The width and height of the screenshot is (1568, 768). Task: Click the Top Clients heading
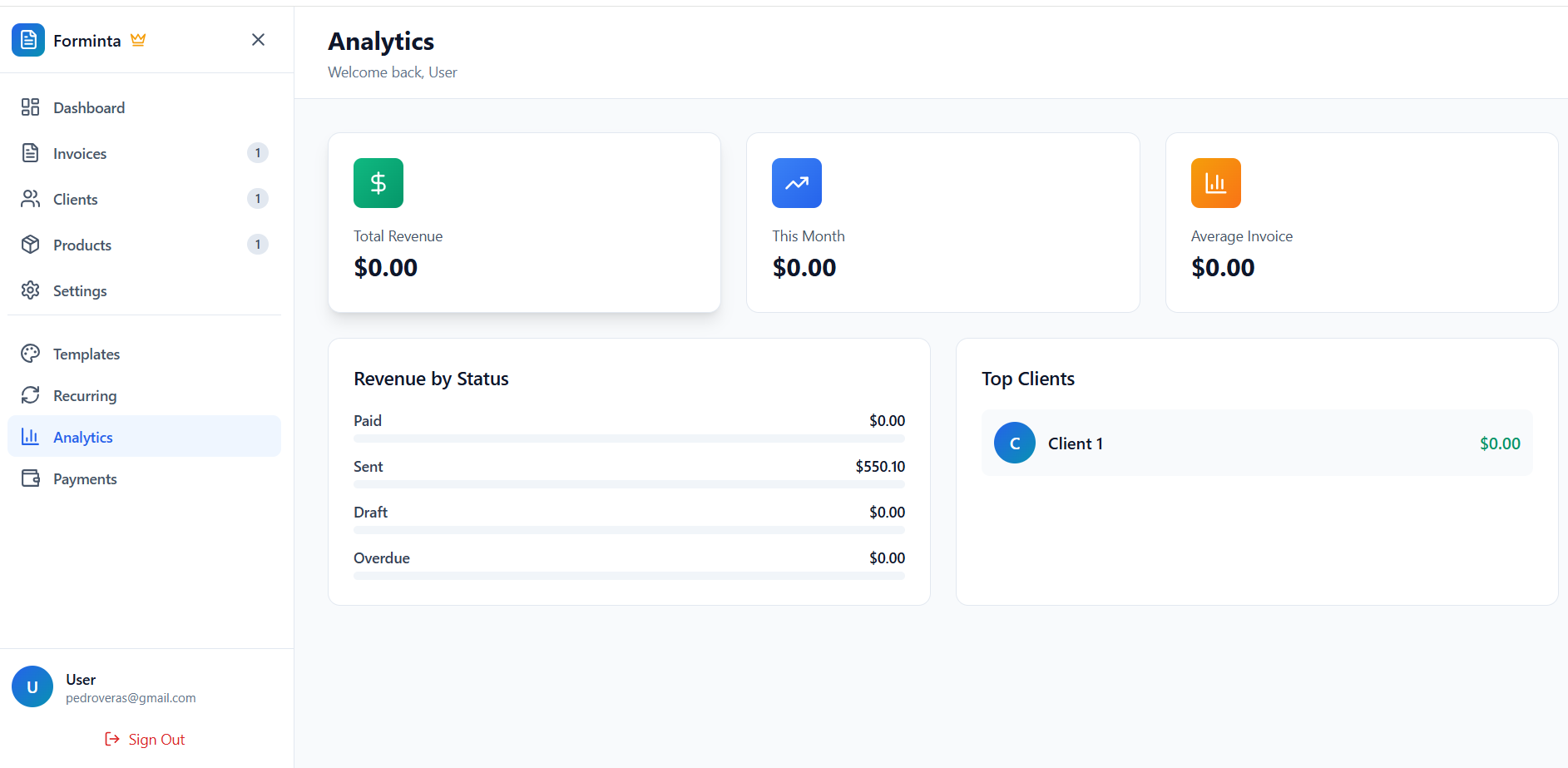coord(1028,379)
